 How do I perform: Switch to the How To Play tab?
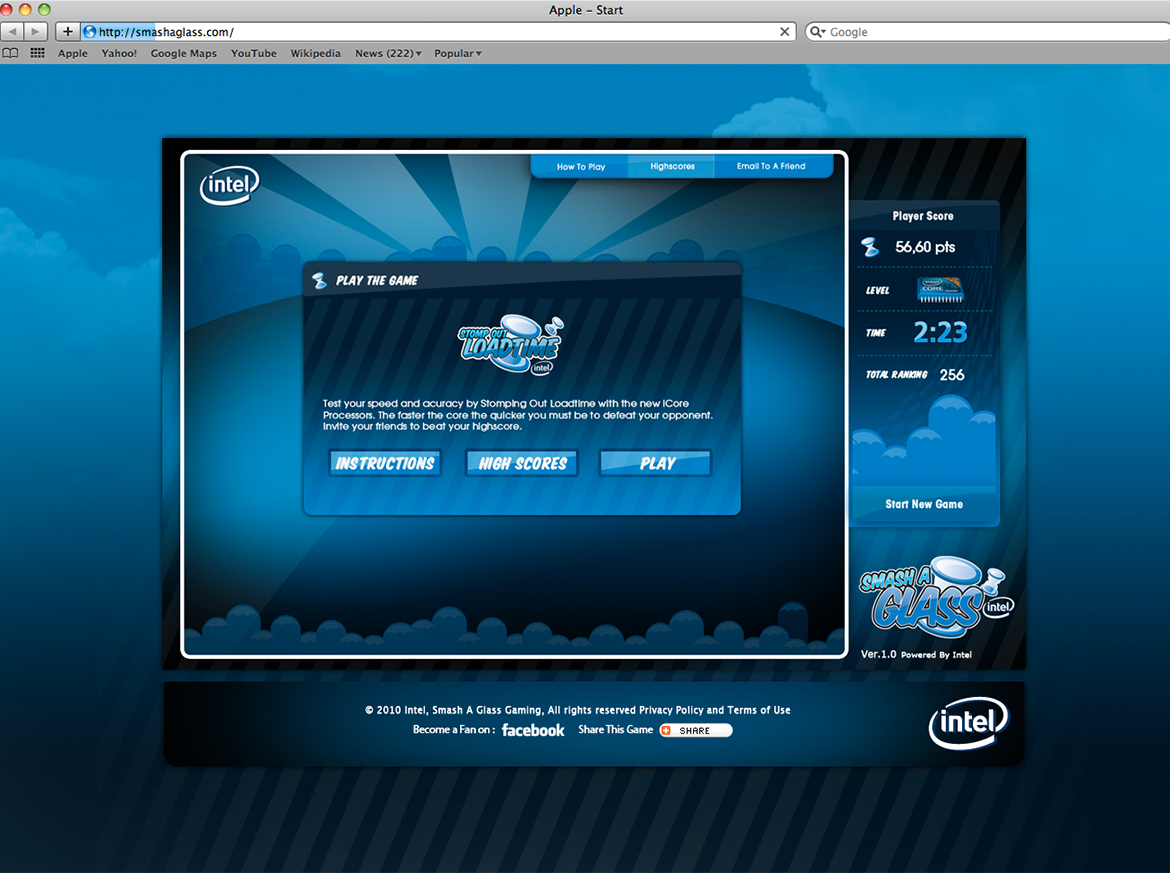(581, 166)
